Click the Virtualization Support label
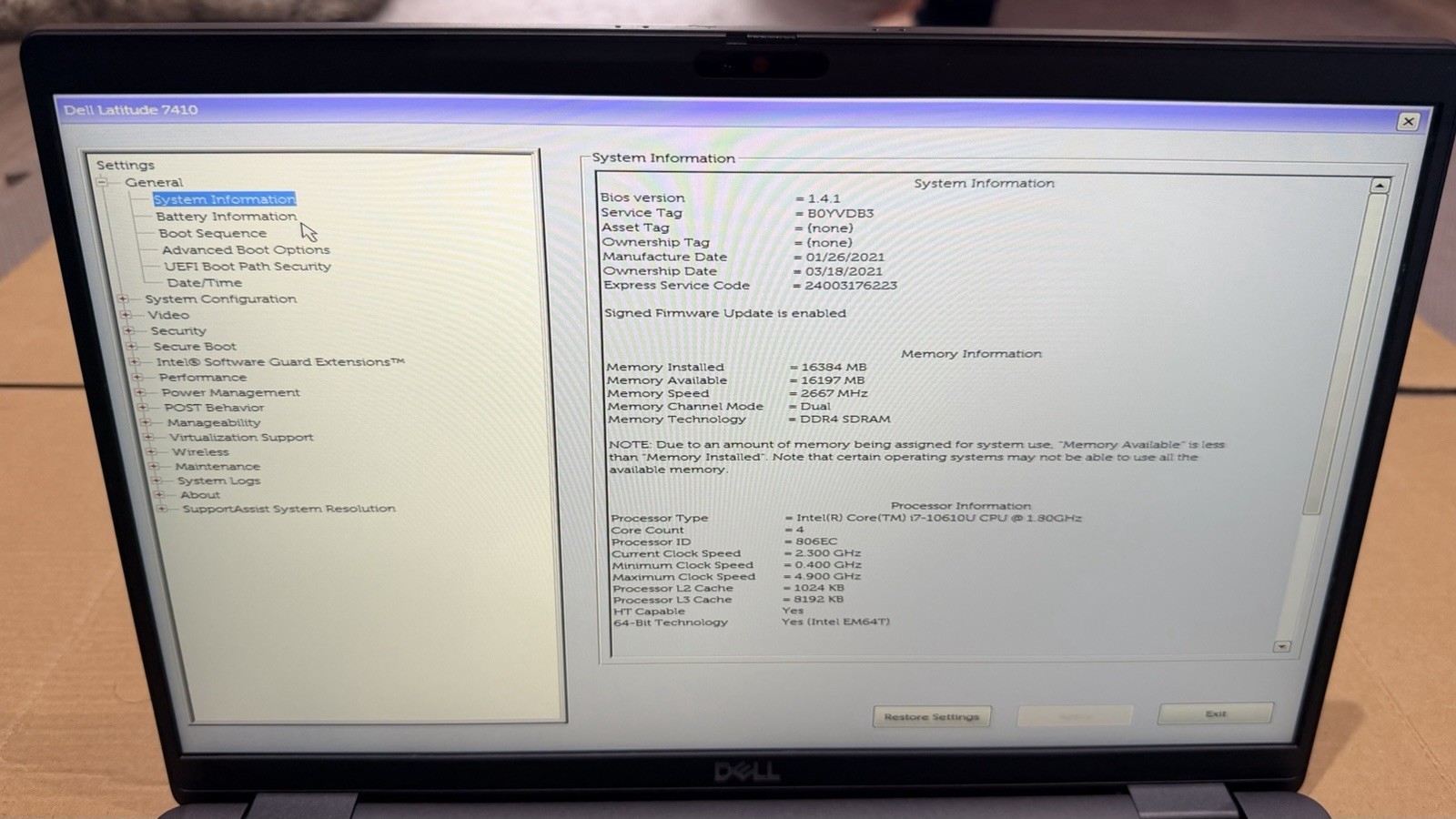This screenshot has height=819, width=1456. [241, 437]
